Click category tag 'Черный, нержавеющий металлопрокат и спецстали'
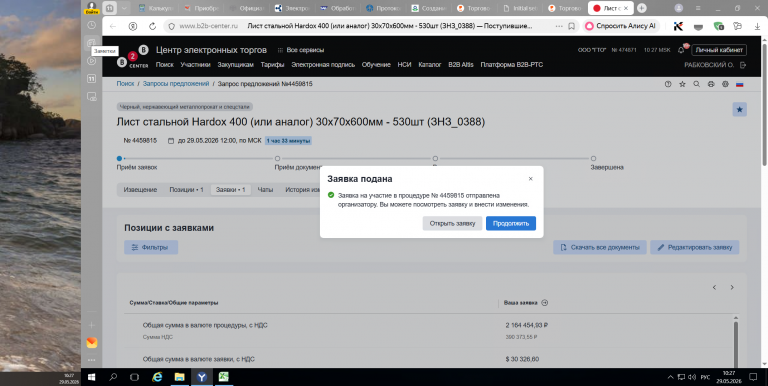768x386 pixels. (185, 106)
